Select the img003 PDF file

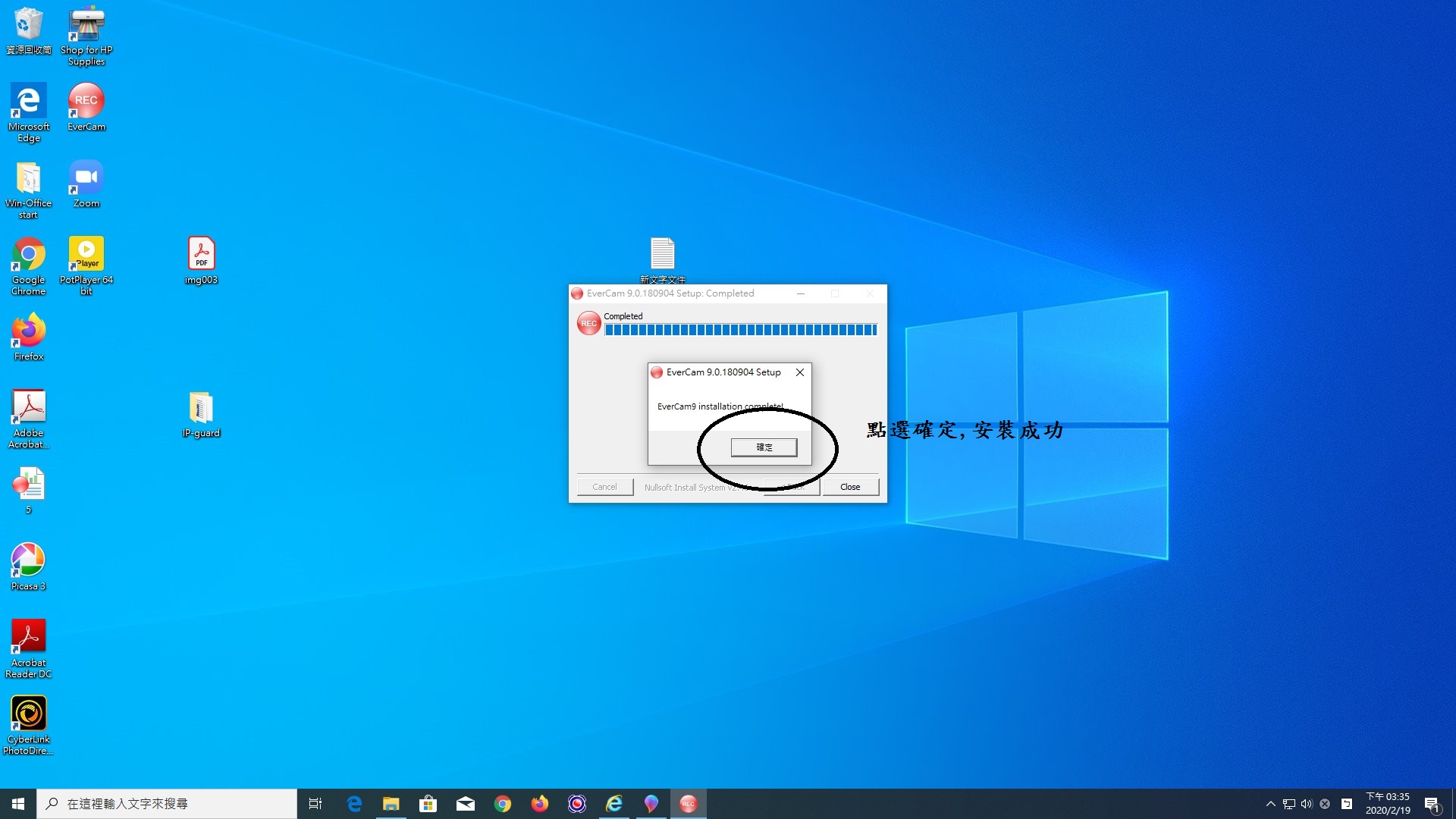[201, 260]
